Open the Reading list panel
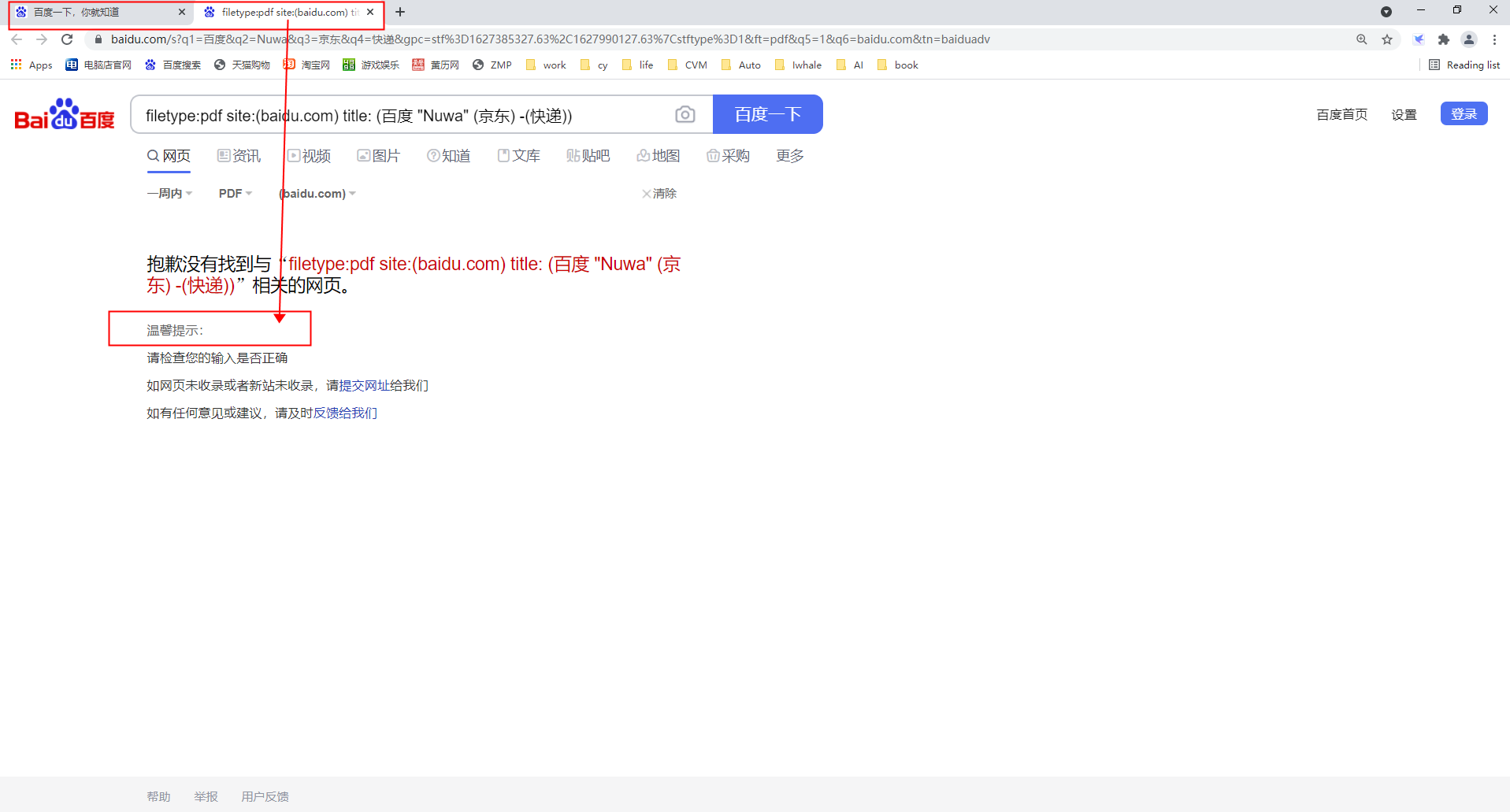Image resolution: width=1510 pixels, height=812 pixels. [1464, 65]
